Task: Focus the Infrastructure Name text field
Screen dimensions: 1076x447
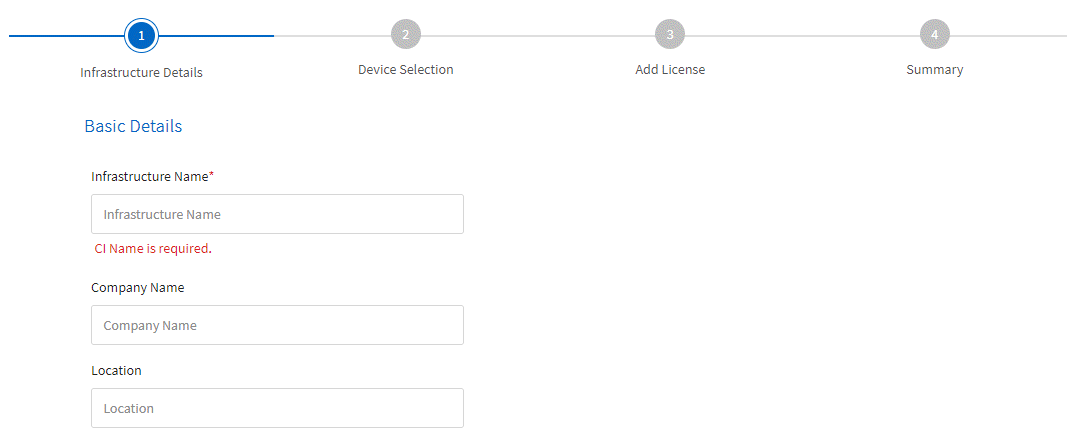Action: (277, 214)
